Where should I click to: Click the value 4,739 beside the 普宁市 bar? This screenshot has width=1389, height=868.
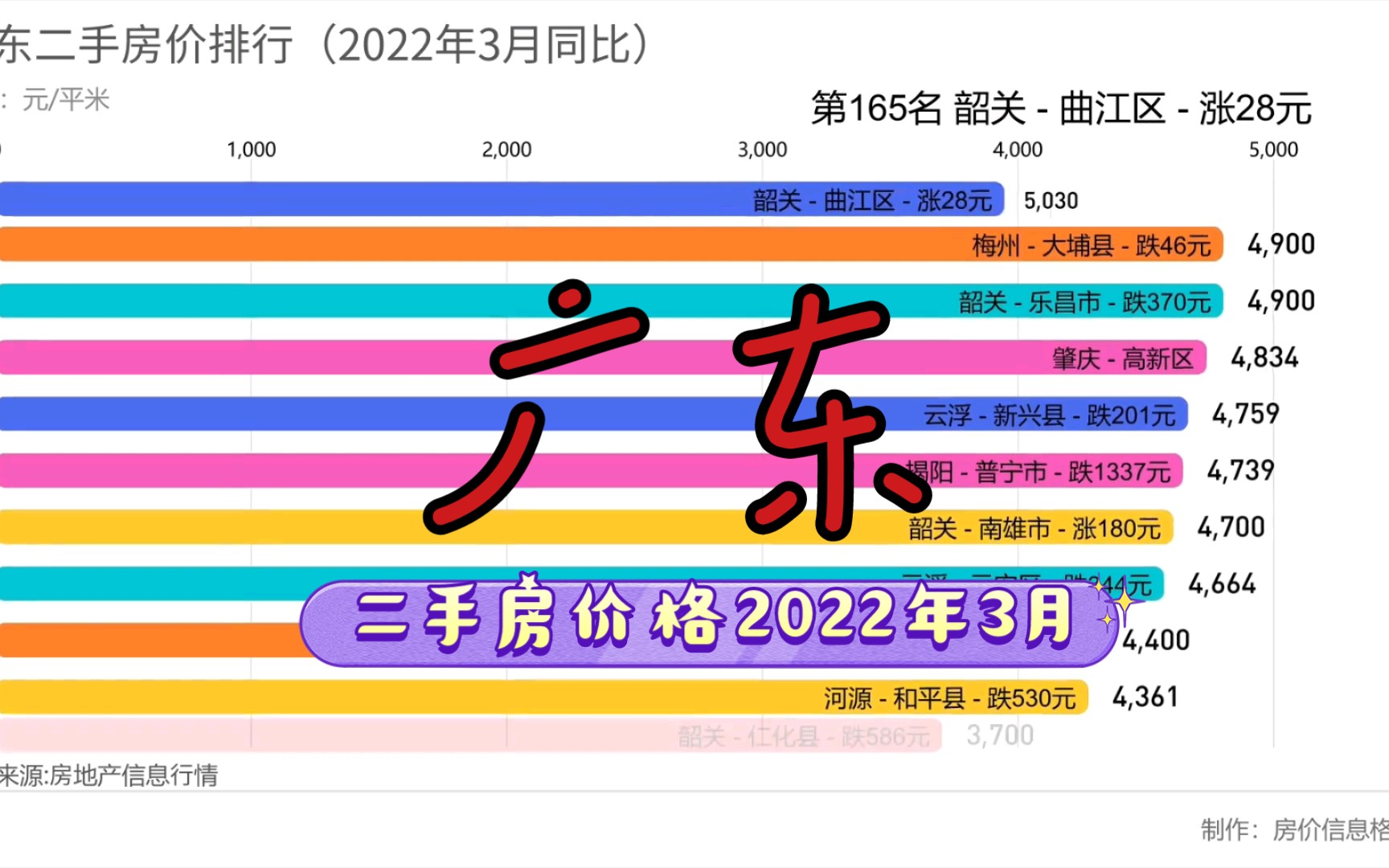1240,470
